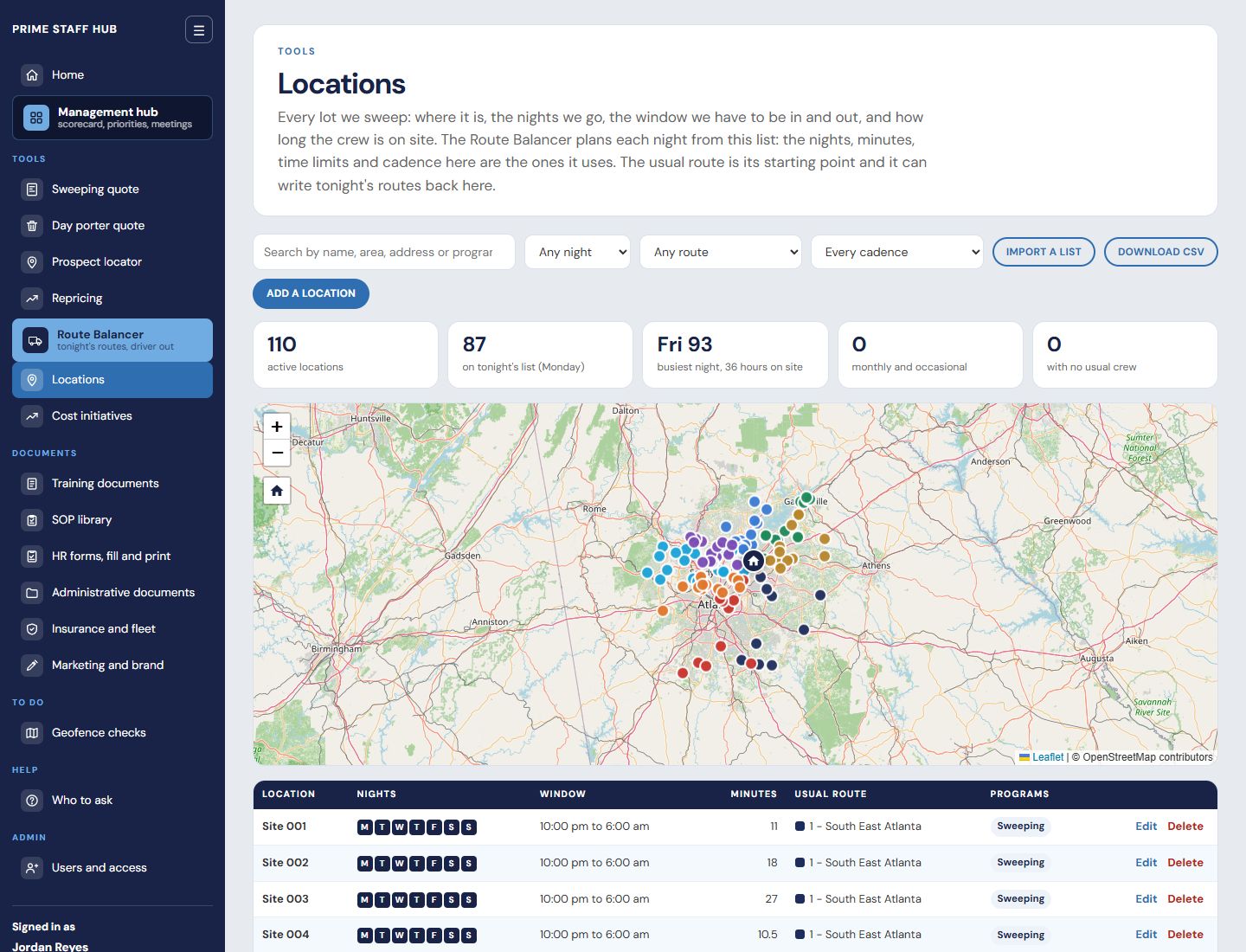Image resolution: width=1246 pixels, height=952 pixels.
Task: Go to Sweeping quote tool
Action: pos(112,190)
